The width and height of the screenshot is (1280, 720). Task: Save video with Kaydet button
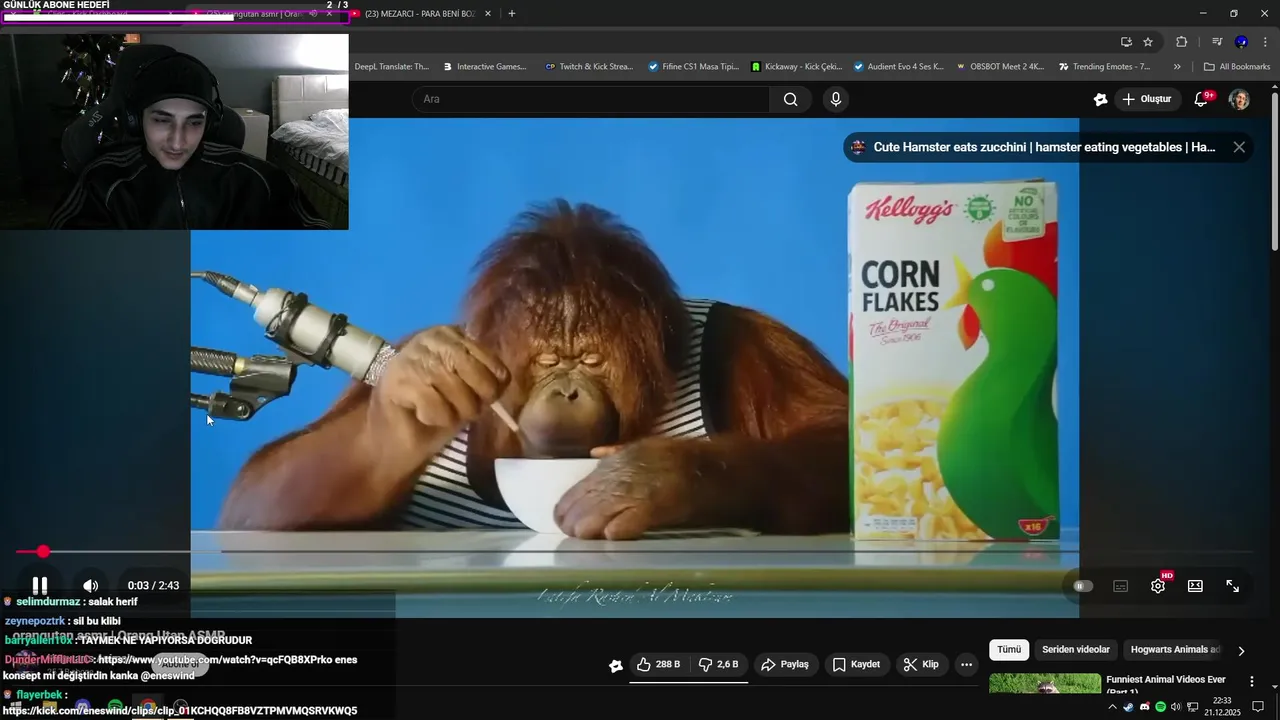click(x=857, y=665)
